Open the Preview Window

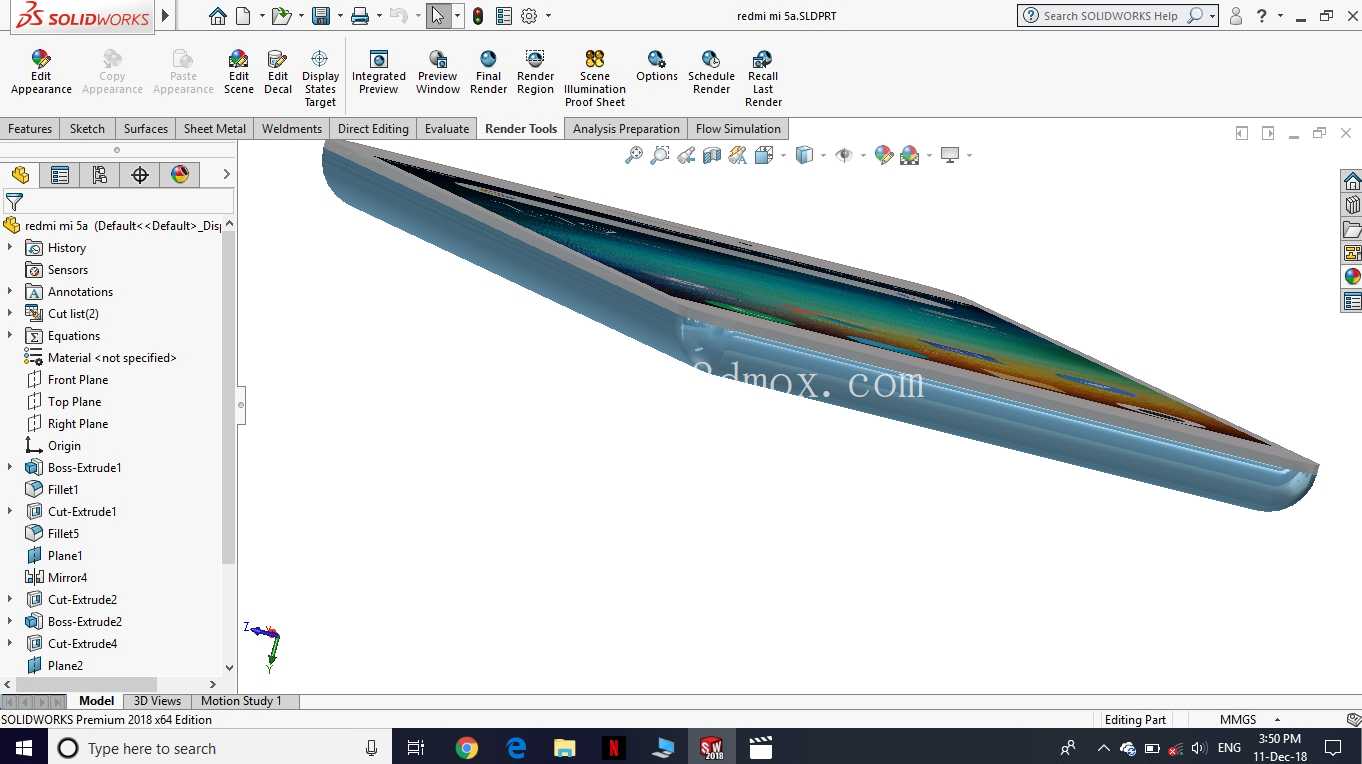click(438, 73)
